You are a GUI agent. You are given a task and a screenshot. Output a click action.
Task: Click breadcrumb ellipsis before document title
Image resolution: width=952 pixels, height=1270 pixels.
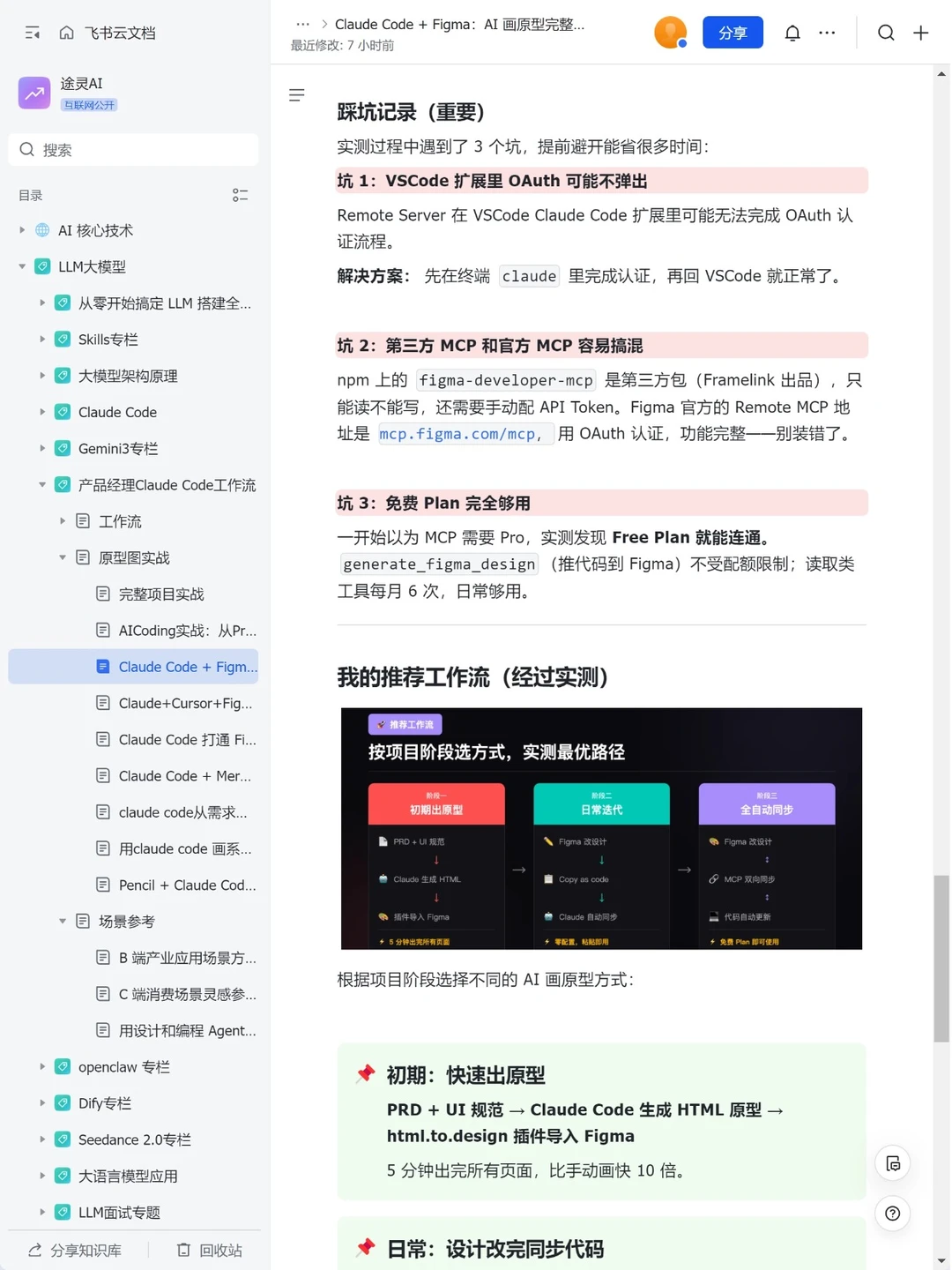302,25
